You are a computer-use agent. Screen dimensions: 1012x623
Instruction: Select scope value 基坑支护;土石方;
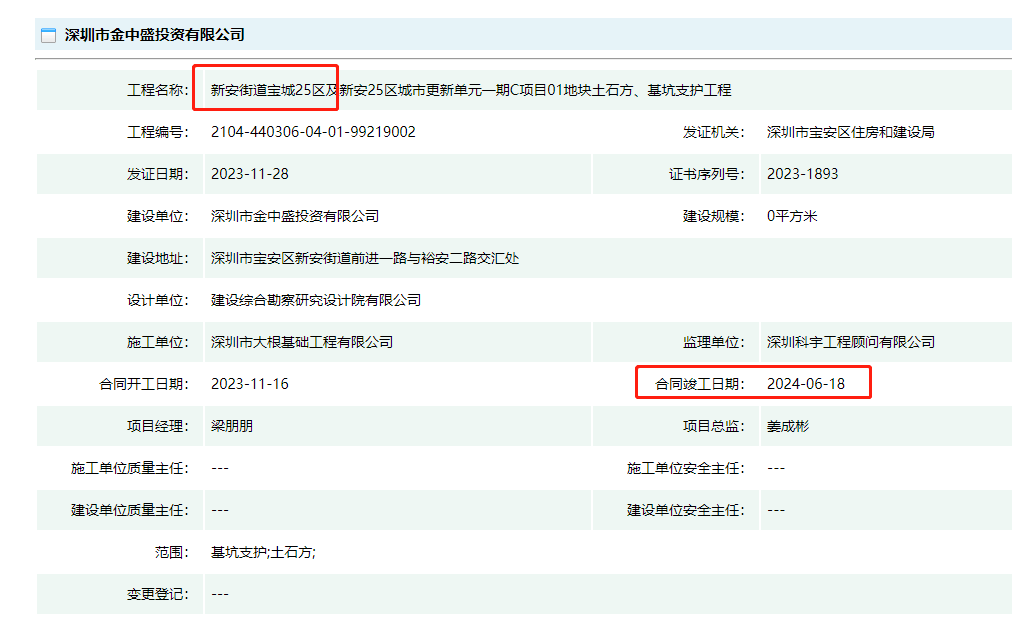(x=263, y=552)
